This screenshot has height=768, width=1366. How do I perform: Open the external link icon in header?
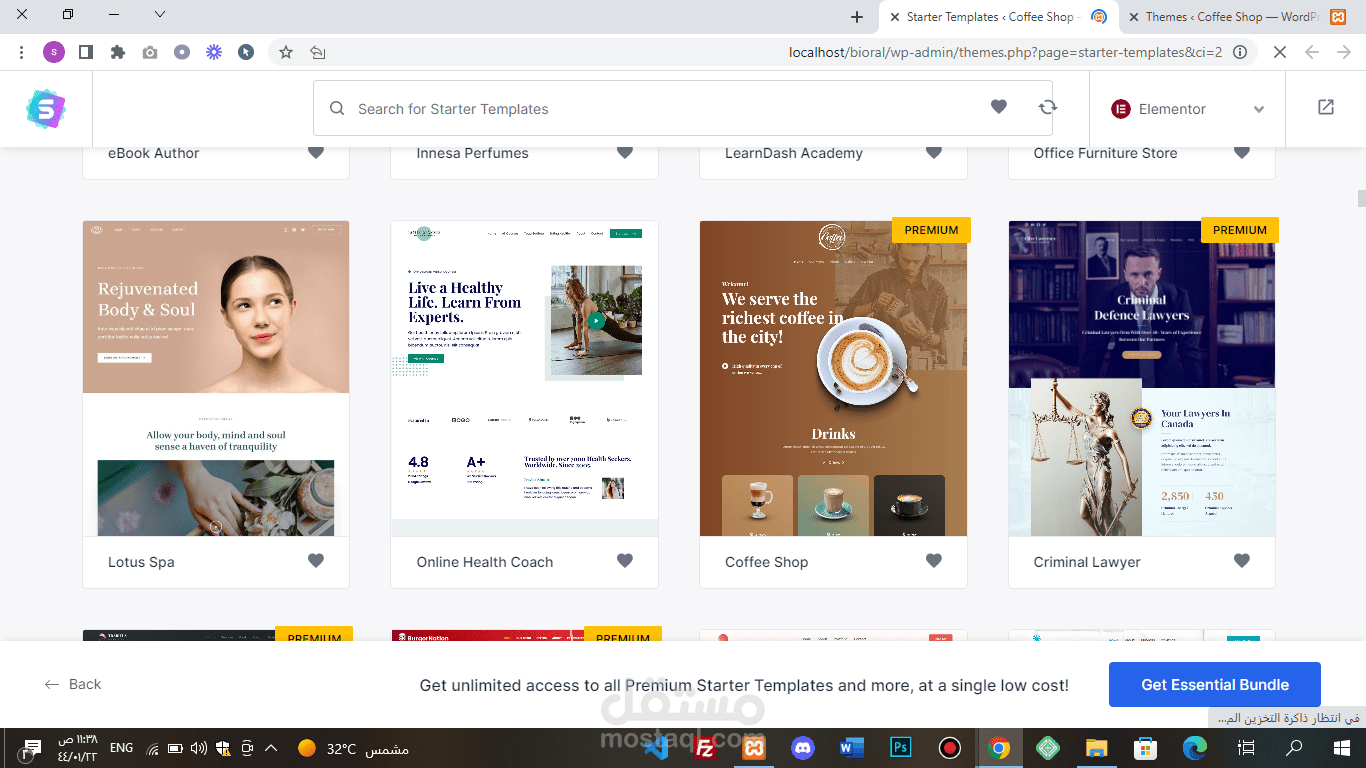[1326, 107]
